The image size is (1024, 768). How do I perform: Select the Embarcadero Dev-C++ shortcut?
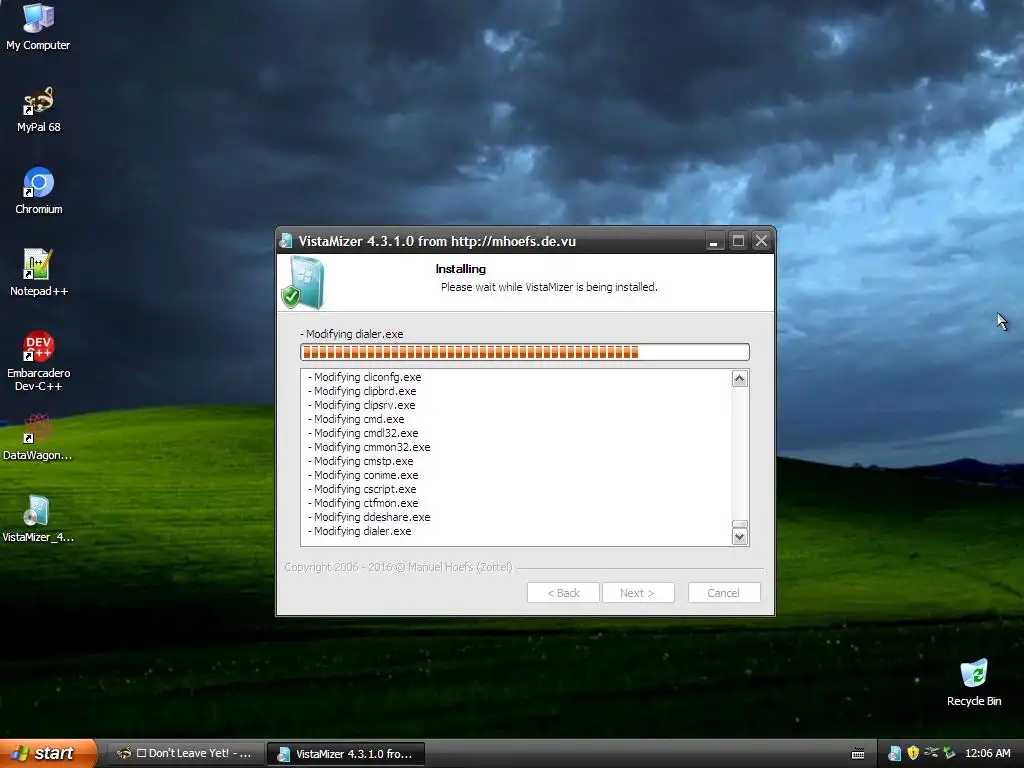[x=39, y=361]
